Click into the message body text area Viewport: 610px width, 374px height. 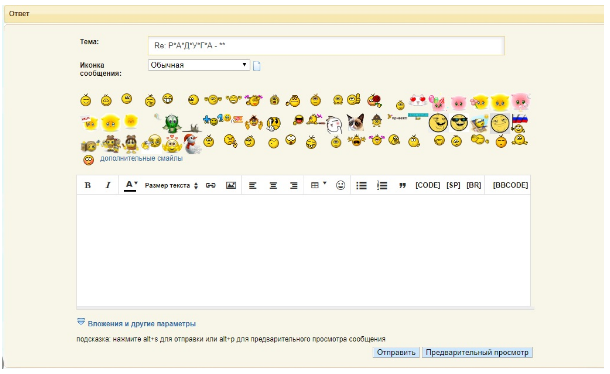[303, 251]
